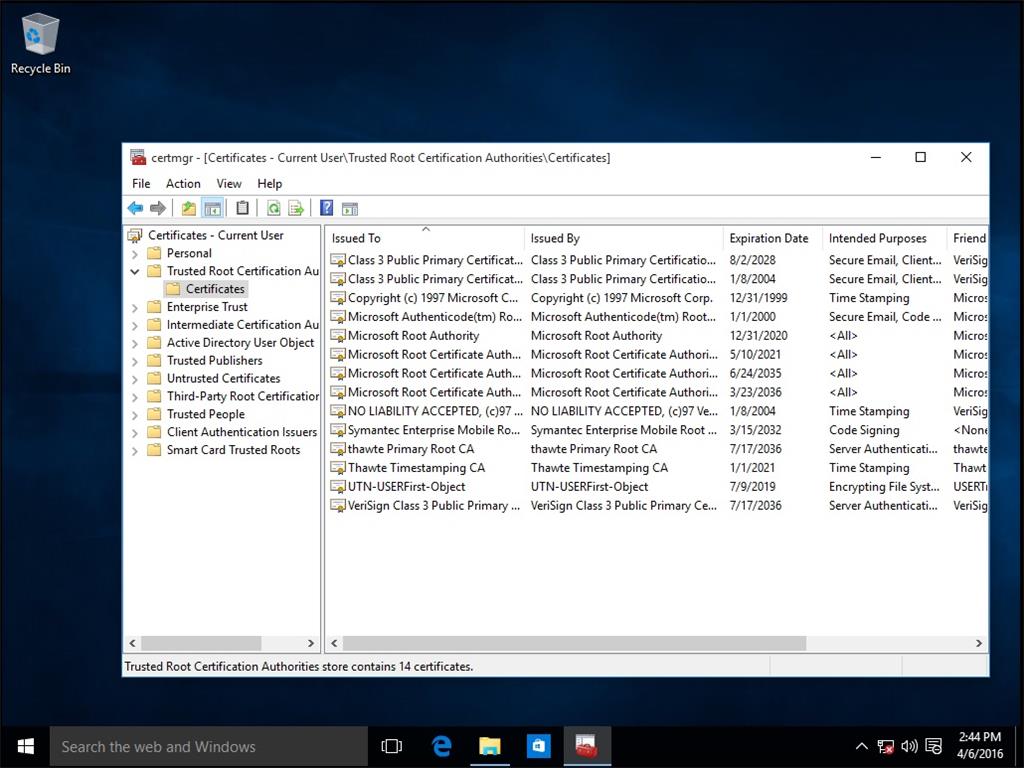Image resolution: width=1024 pixels, height=768 pixels.
Task: Click the Trusted Publishers folder icon
Action: point(154,360)
